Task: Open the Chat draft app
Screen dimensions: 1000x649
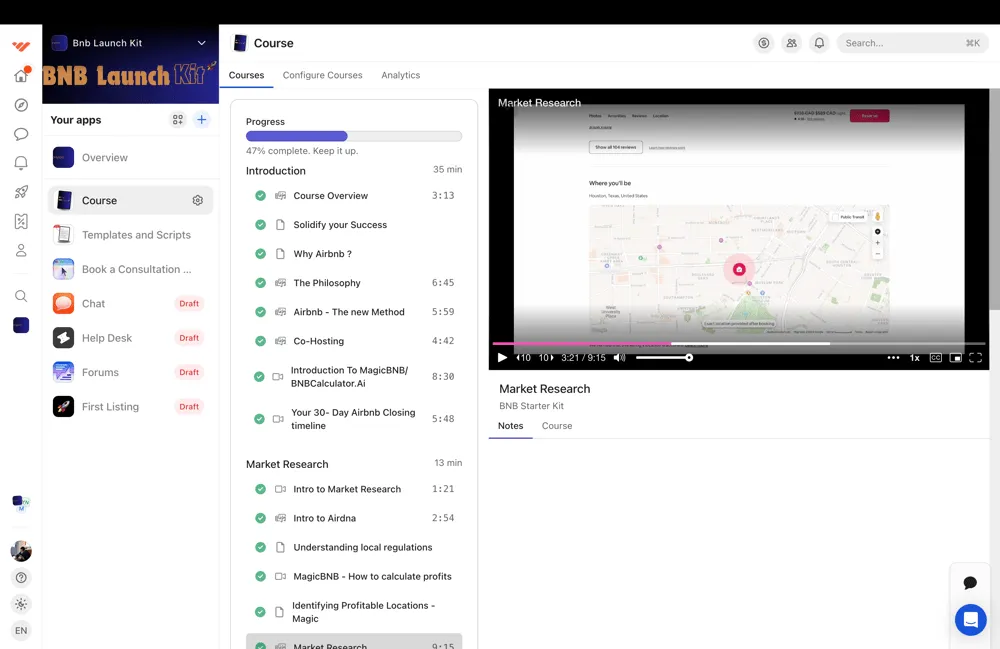Action: click(131, 303)
